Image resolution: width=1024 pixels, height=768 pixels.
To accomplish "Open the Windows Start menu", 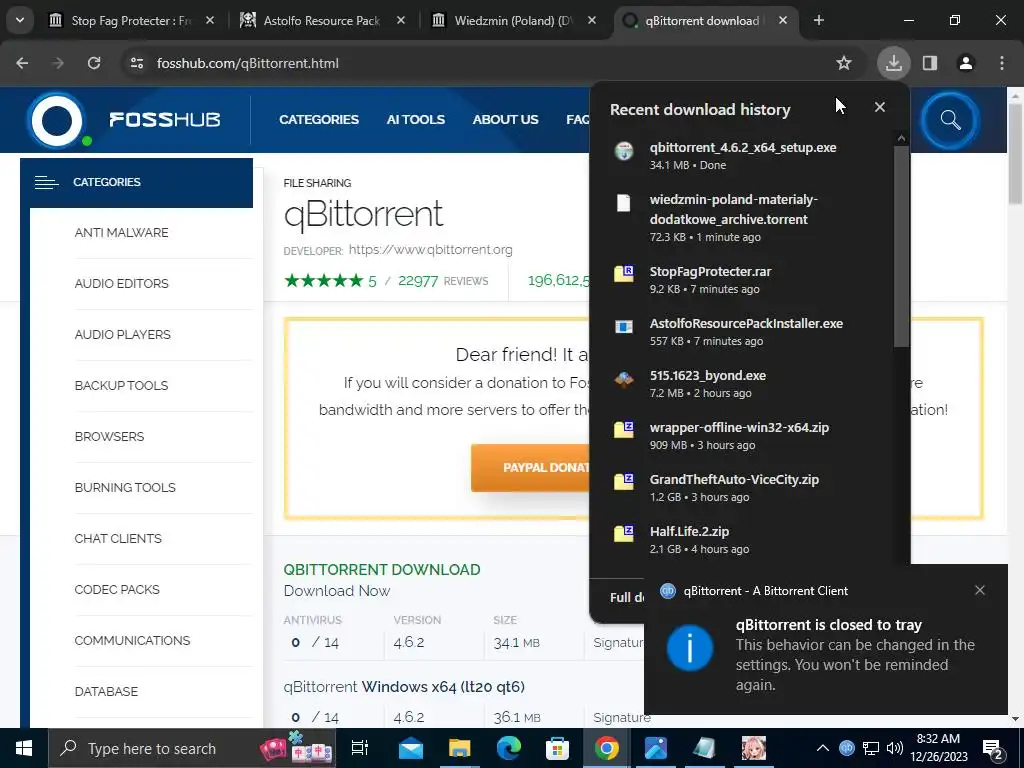I will click(24, 748).
